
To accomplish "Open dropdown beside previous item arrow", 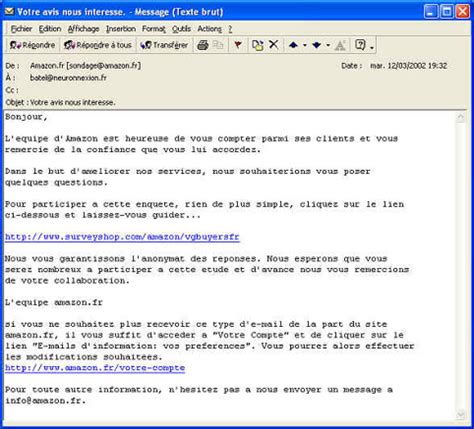I will (x=305, y=45).
